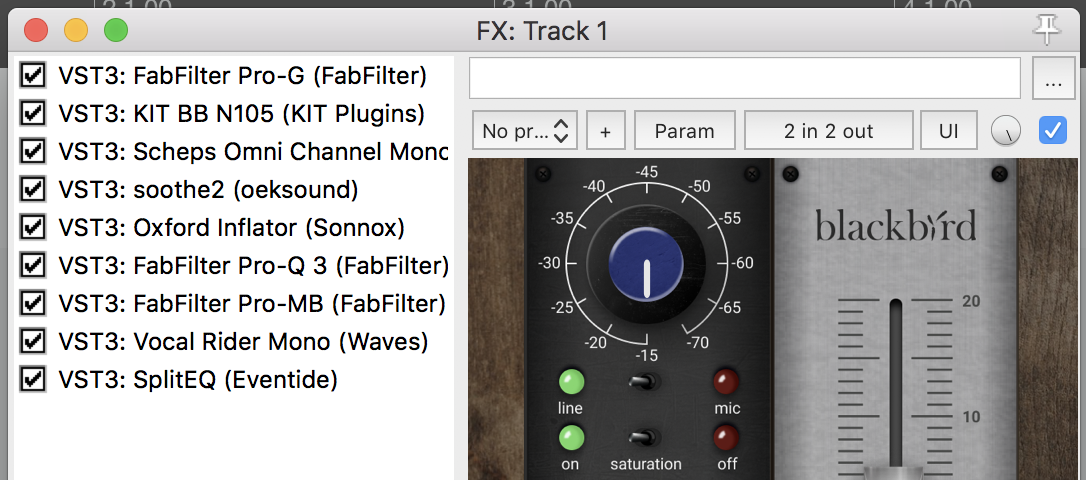This screenshot has height=480, width=1086.
Task: Click the wet/dry mix knob
Action: pyautogui.click(x=1006, y=130)
